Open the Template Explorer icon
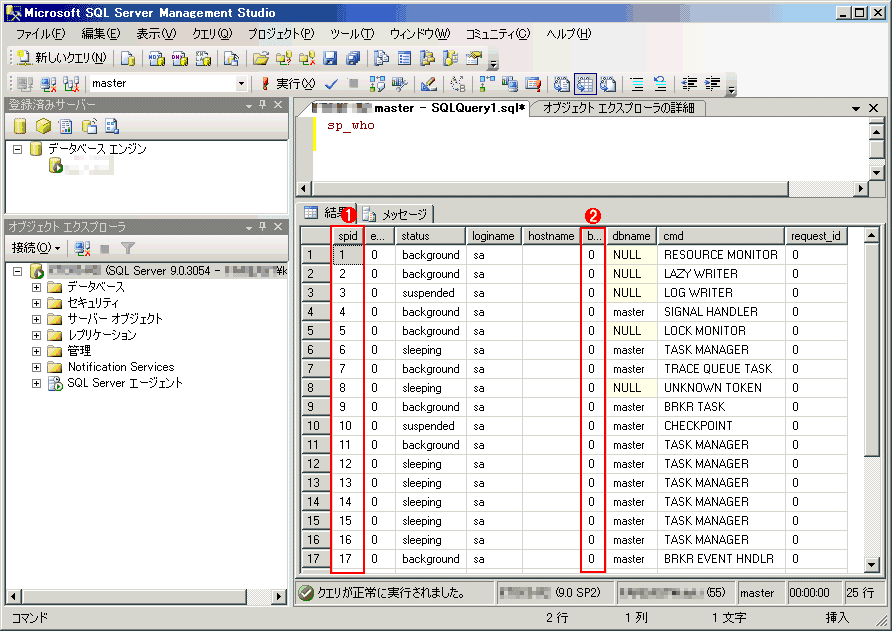Viewport: 892px width, 631px height. click(x=451, y=58)
